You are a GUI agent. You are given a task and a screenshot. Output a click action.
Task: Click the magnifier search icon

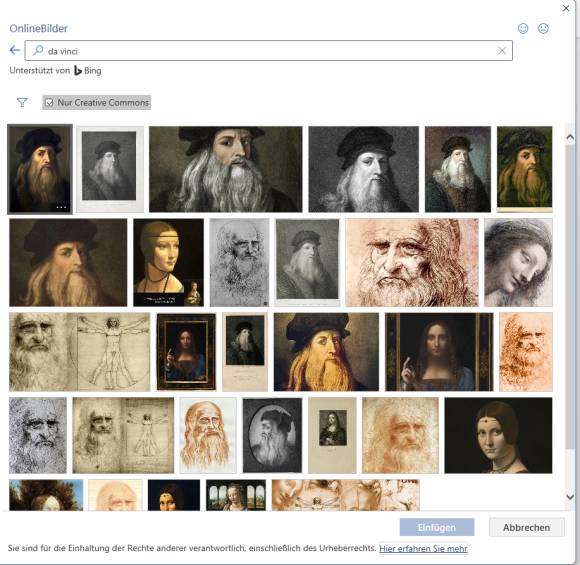38,50
